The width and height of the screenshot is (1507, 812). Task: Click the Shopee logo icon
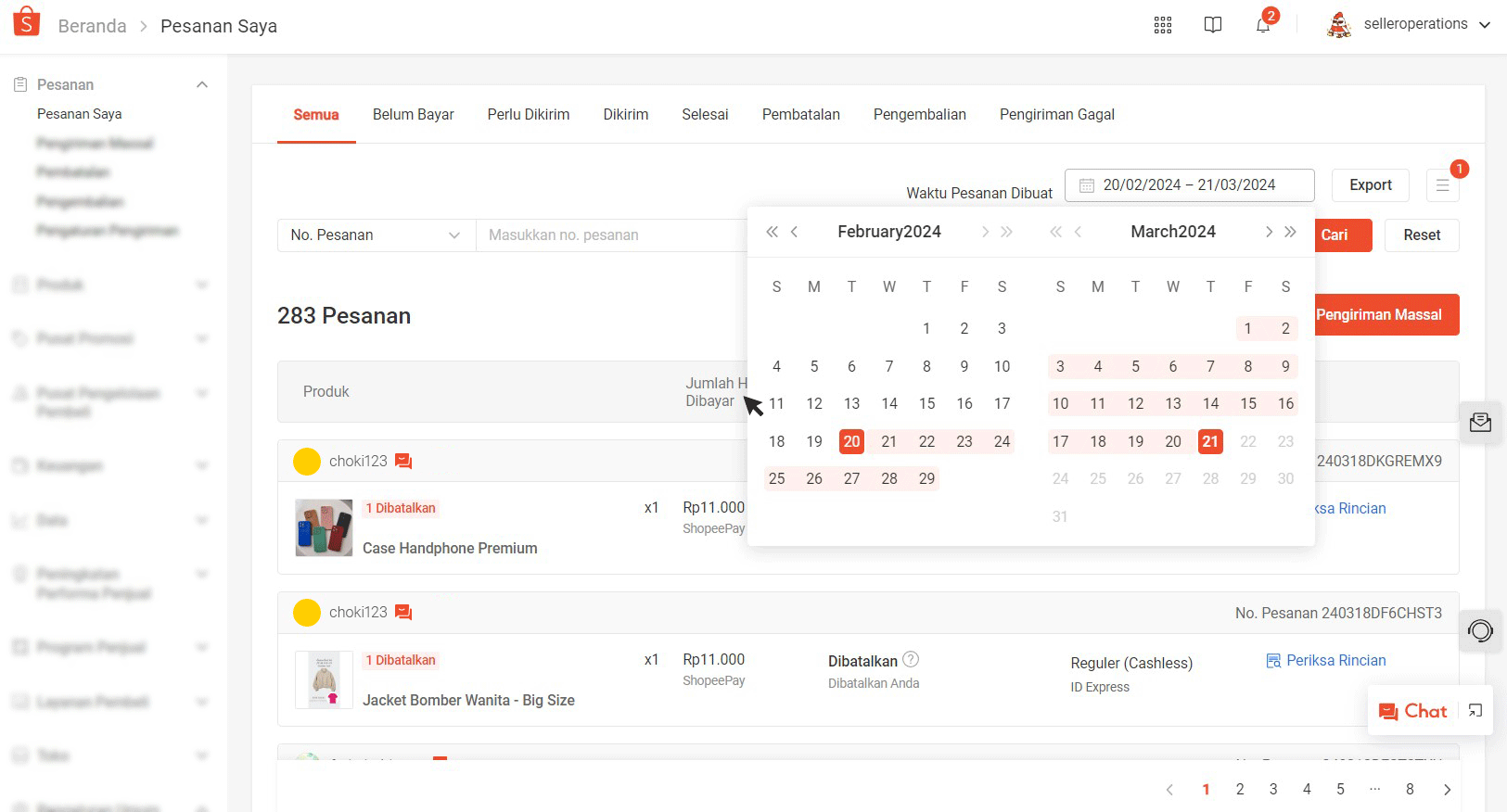pyautogui.click(x=27, y=22)
